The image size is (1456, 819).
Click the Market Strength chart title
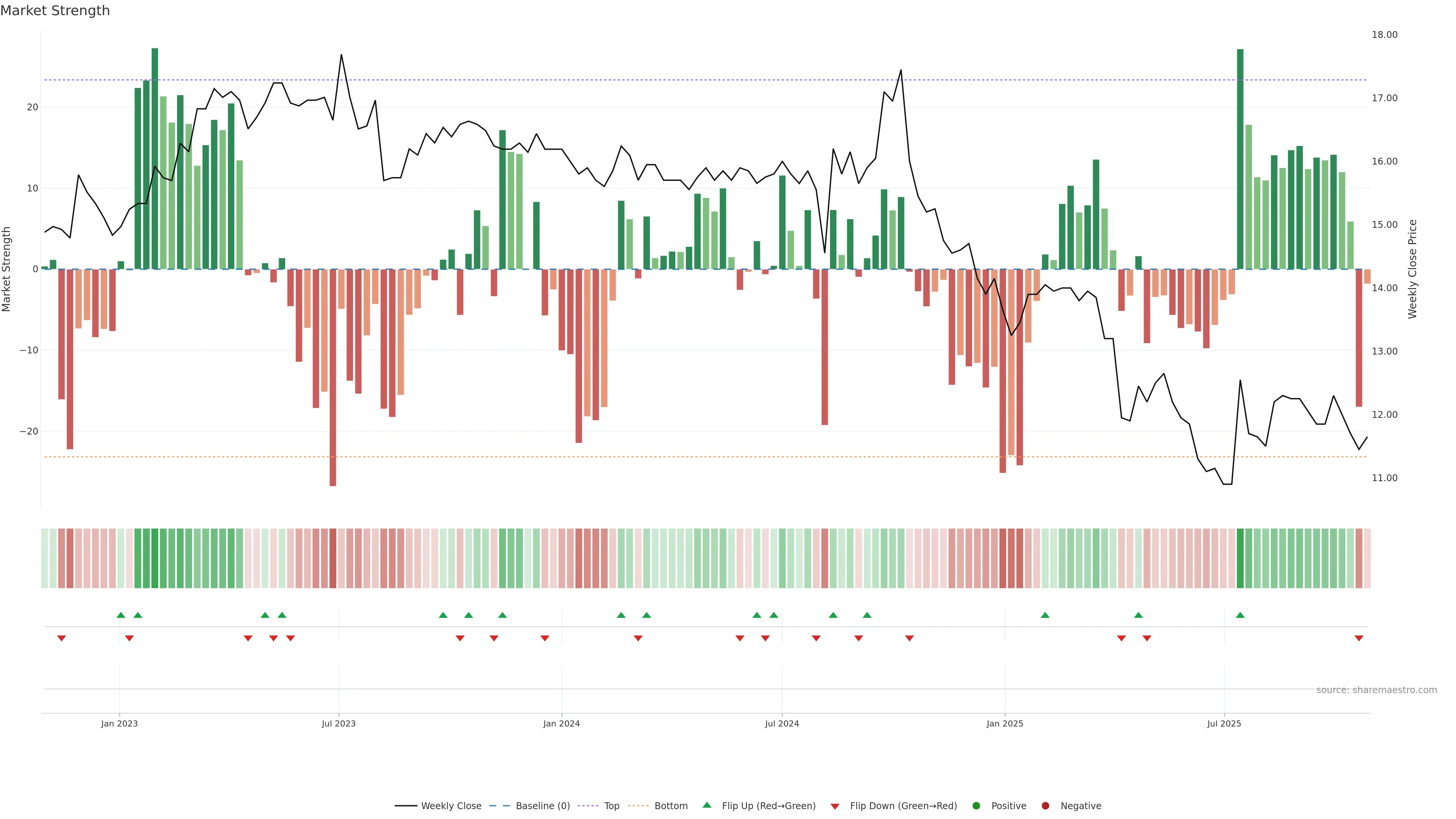pyautogui.click(x=55, y=11)
